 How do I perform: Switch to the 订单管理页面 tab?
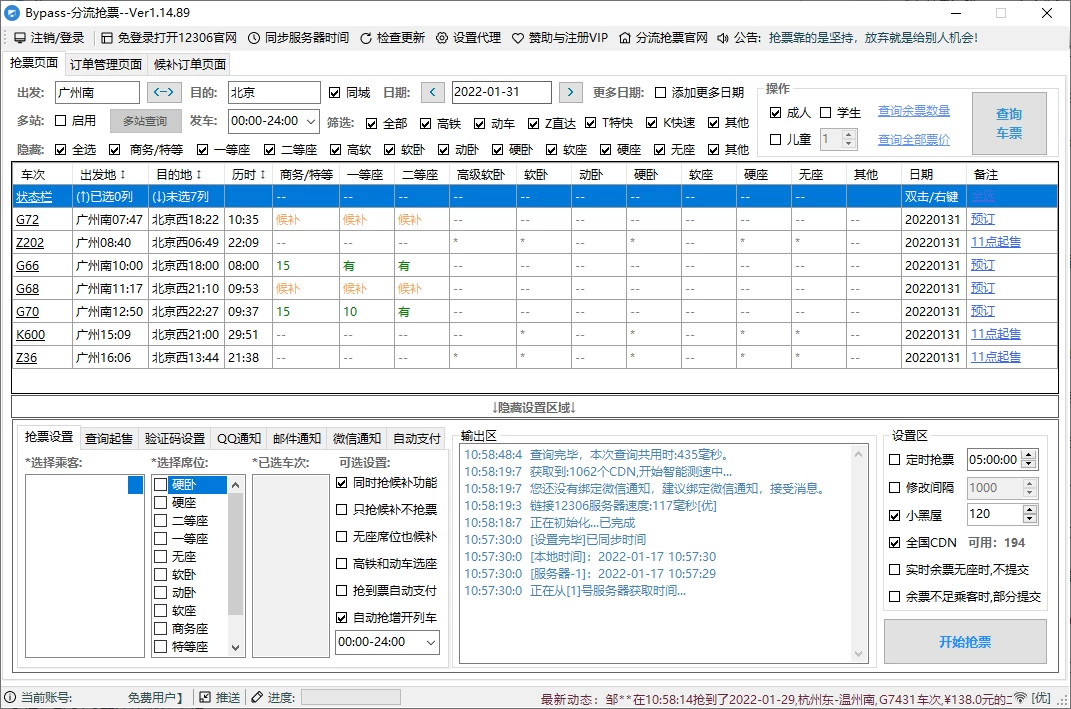coord(104,62)
